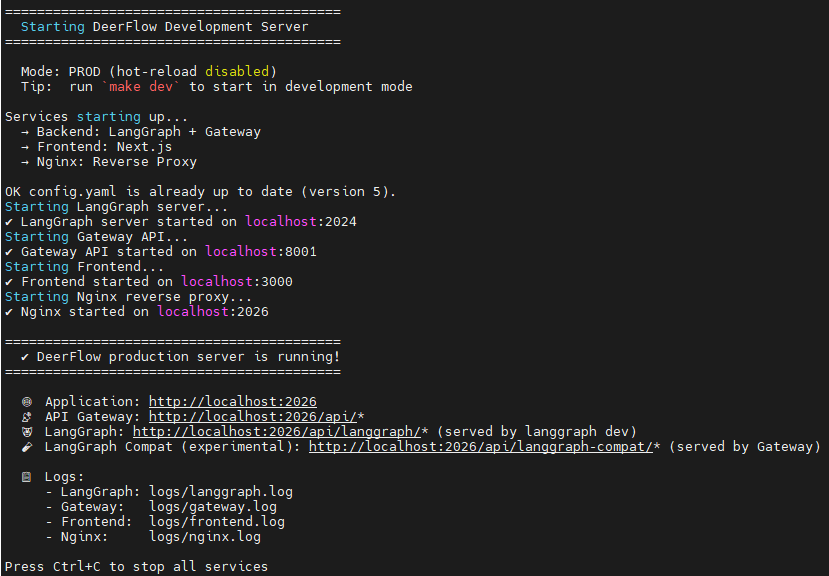
Task: Click 'Starting Gateway API...' line
Action: [x=96, y=236]
